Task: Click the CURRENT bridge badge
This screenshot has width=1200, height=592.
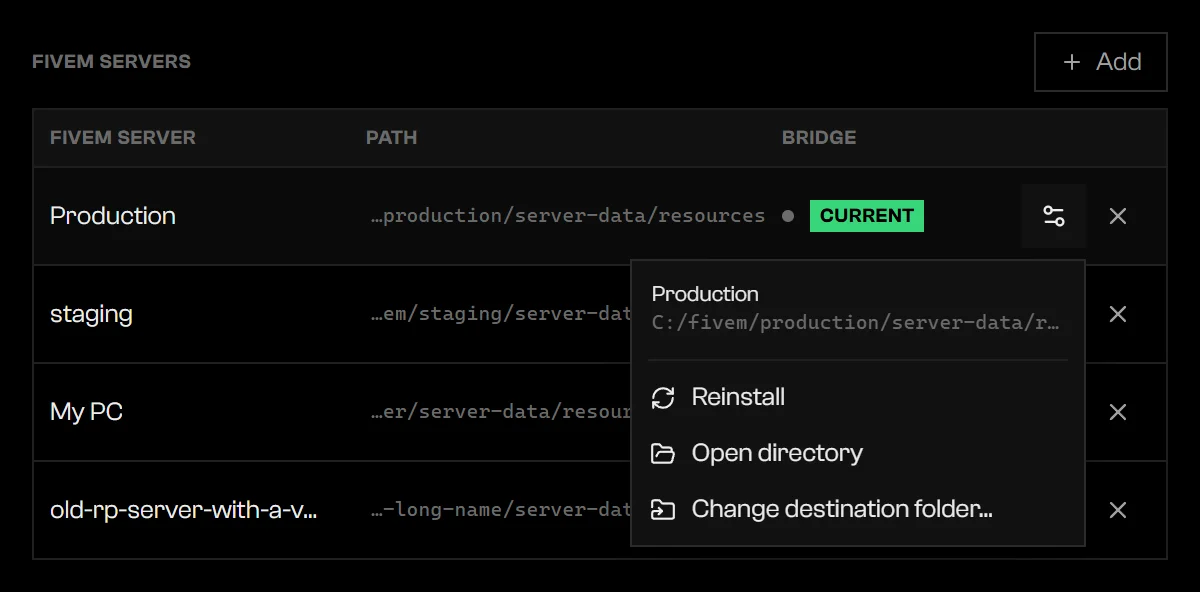Action: pyautogui.click(x=867, y=216)
